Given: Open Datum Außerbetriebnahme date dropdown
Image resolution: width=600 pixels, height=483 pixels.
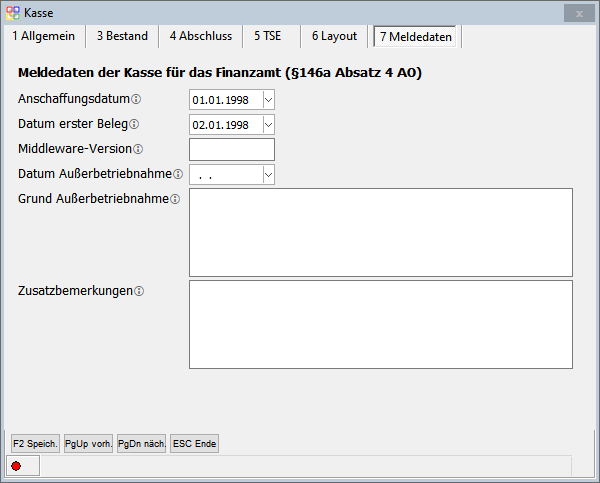Looking at the screenshot, I should coord(267,174).
